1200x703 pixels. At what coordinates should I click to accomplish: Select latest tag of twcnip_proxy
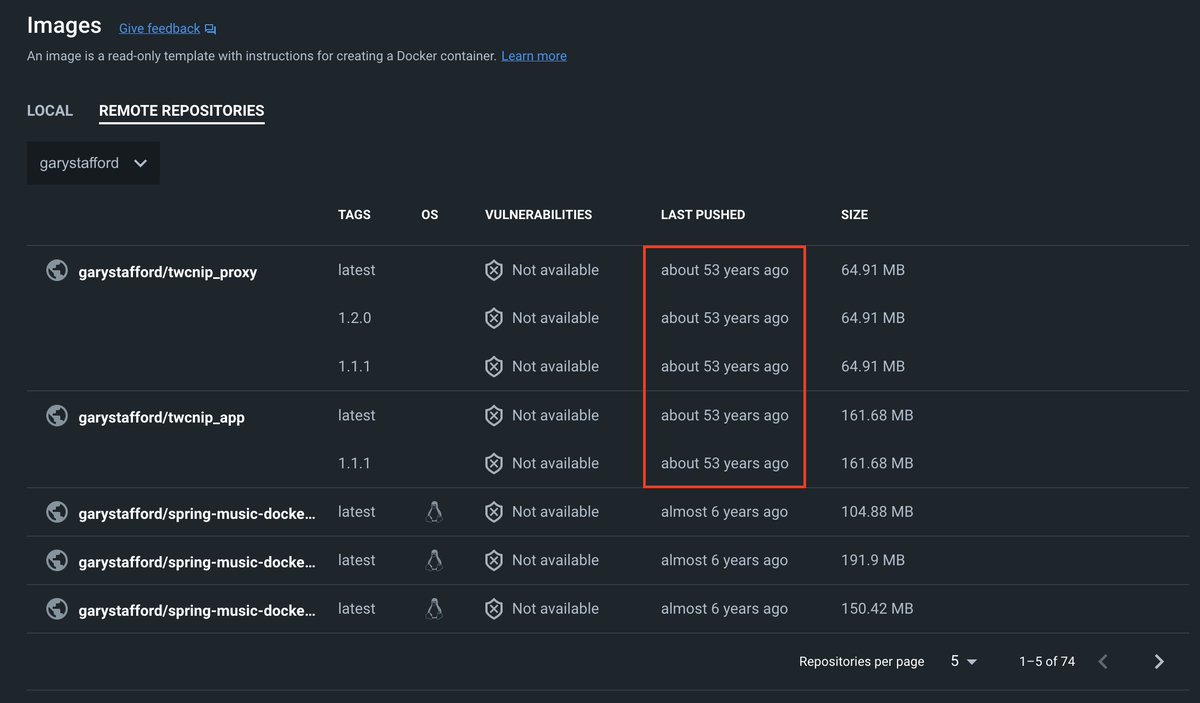pyautogui.click(x=357, y=270)
